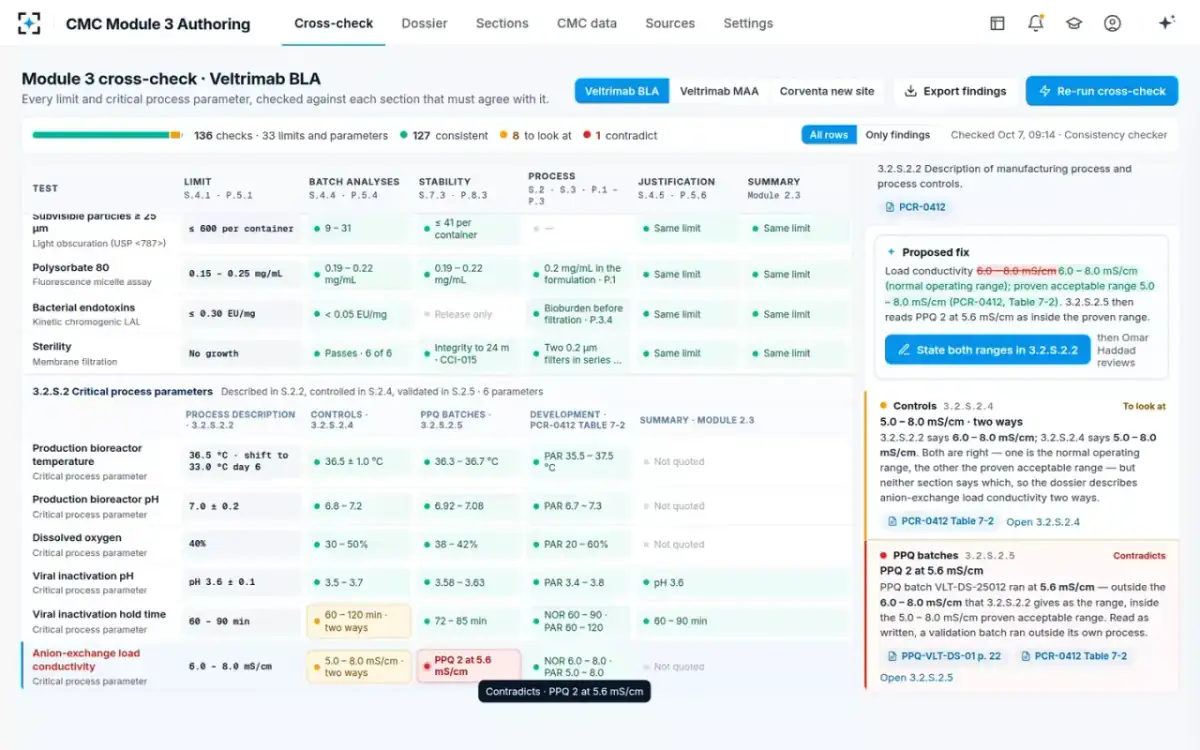This screenshot has height=750, width=1200.
Task: Open the notifications bell
Action: click(1035, 23)
